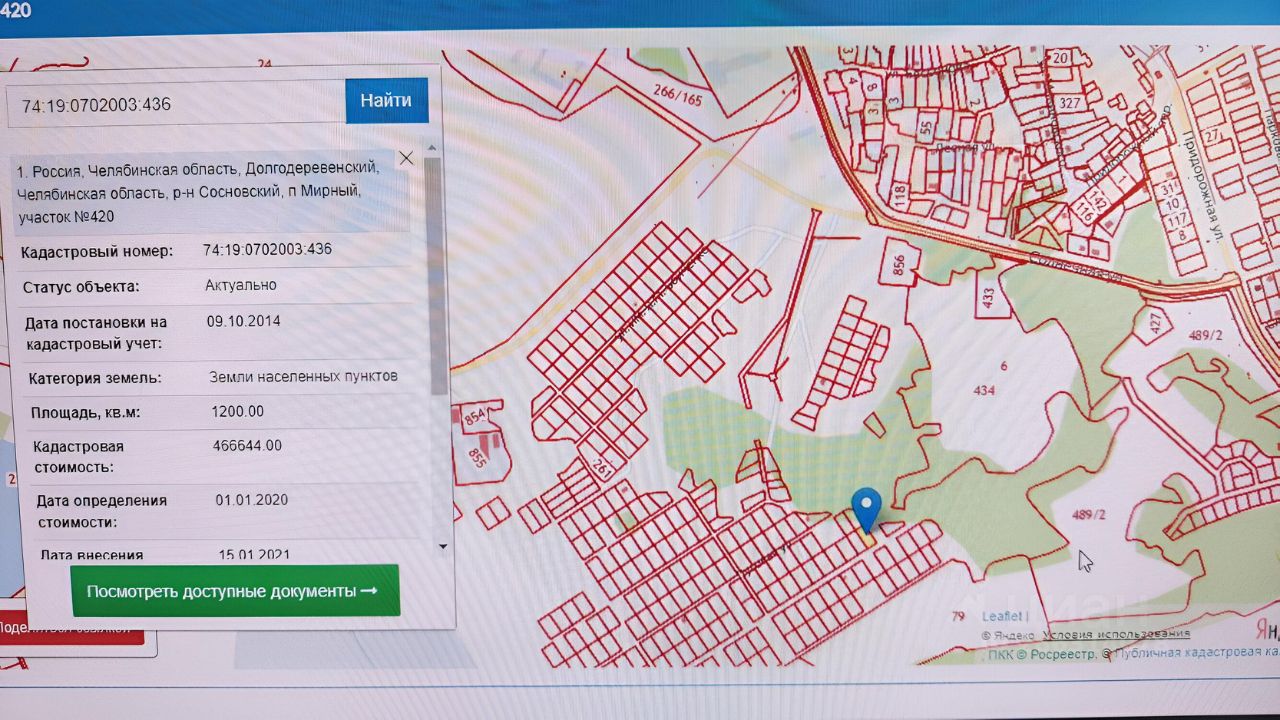Click the ПКК © Росреестр attribution text
1280x720 pixels.
pos(1043,655)
